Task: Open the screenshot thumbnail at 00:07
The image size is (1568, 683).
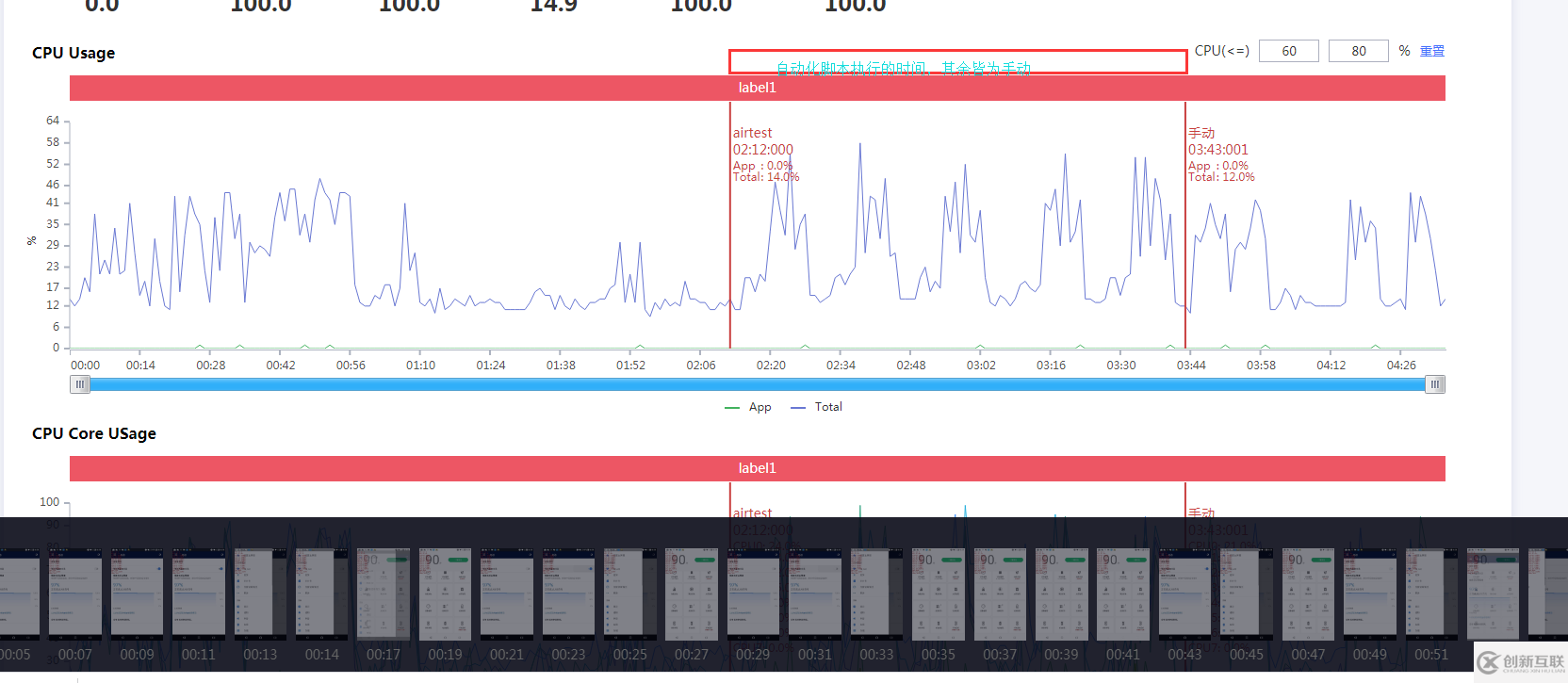Action: (75, 594)
